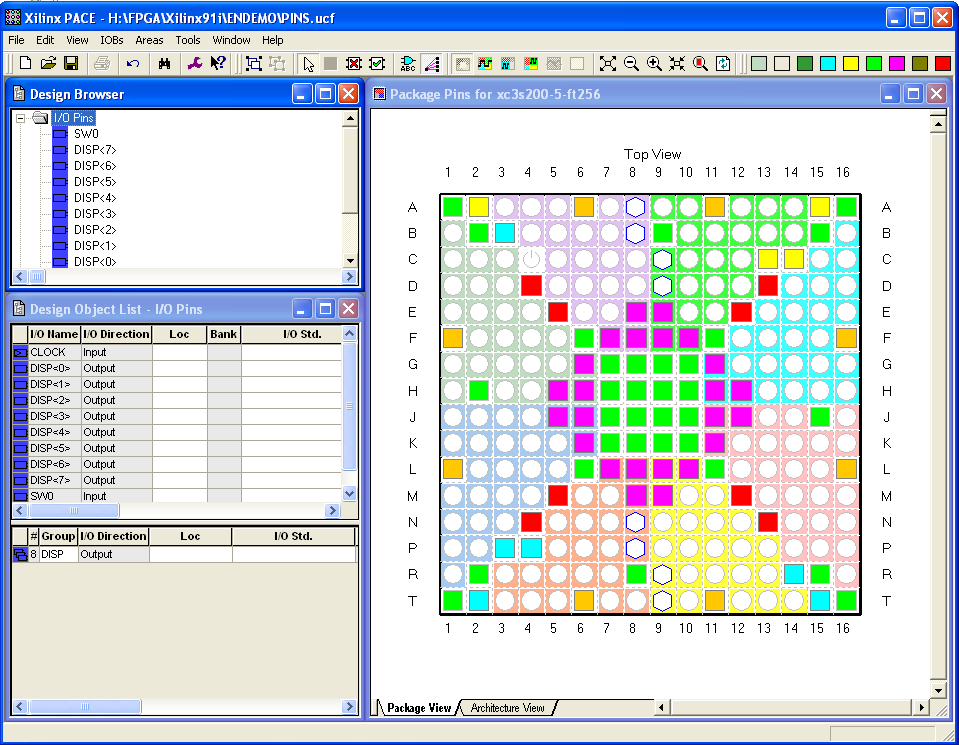Image resolution: width=959 pixels, height=745 pixels.
Task: Switch to the Architecture View tab
Action: [x=507, y=708]
